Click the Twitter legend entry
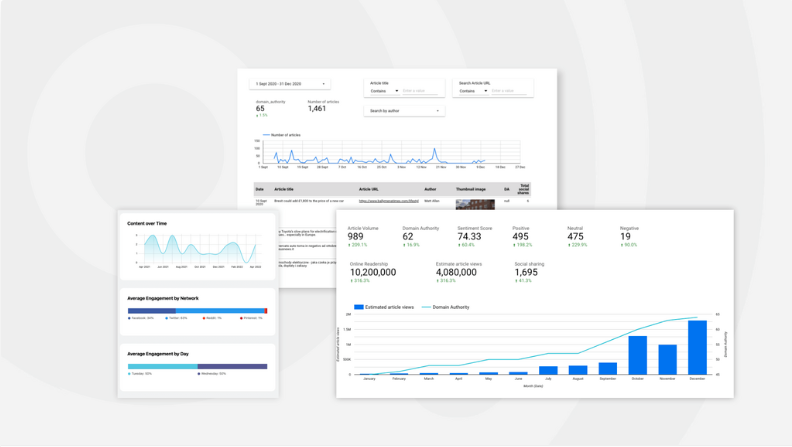 tap(176, 318)
